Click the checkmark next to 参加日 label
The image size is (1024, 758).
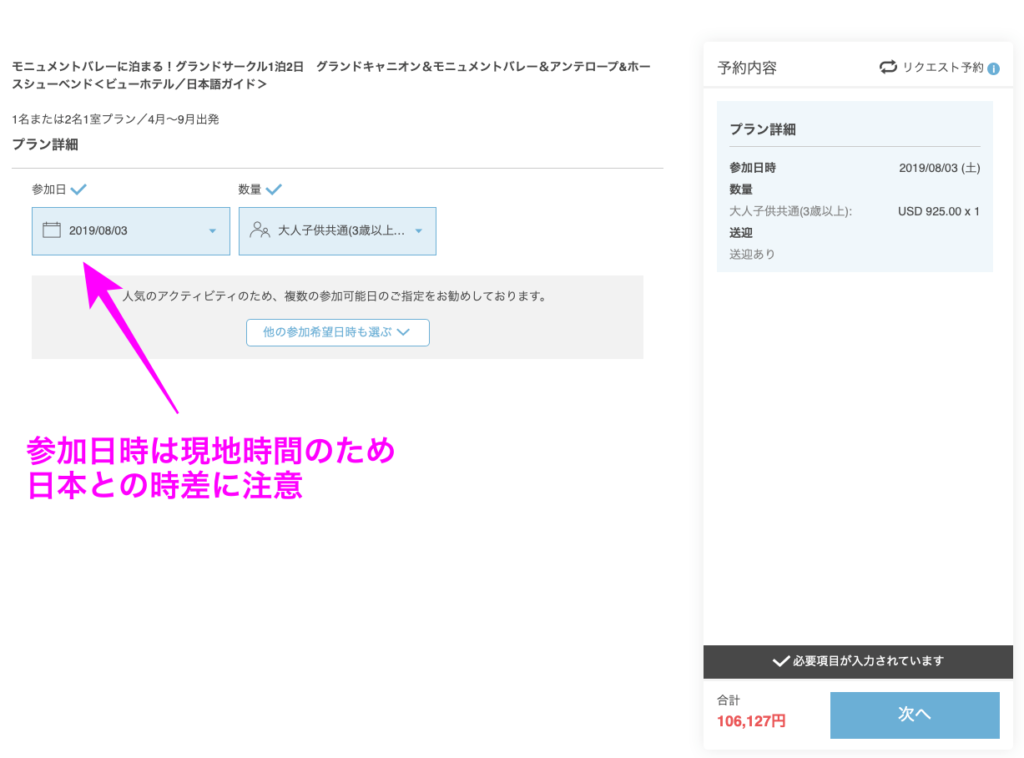[x=79, y=188]
